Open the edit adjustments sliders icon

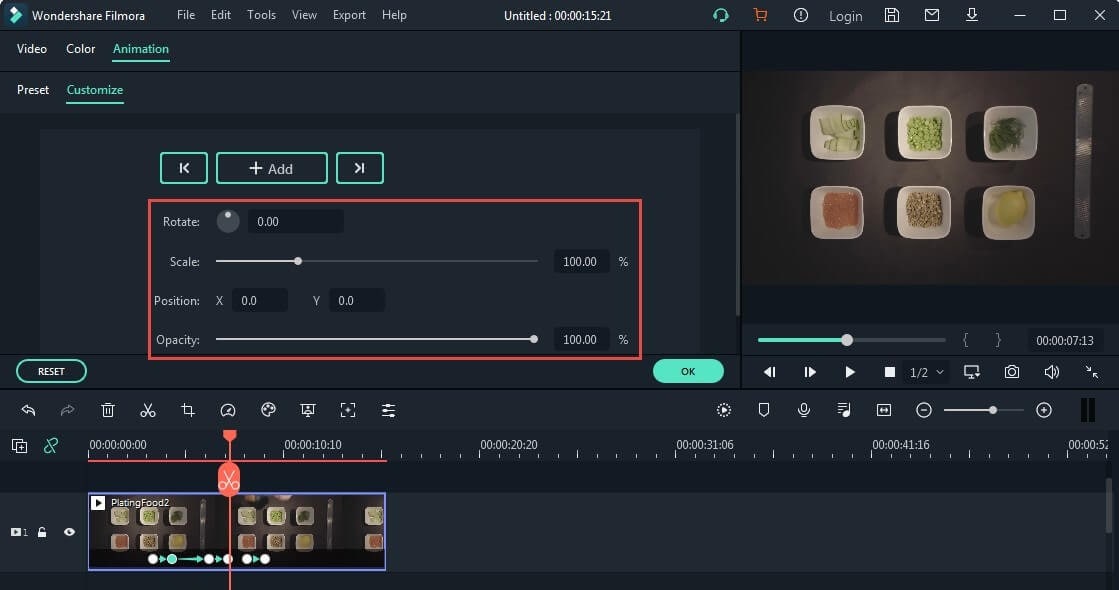(x=388, y=410)
